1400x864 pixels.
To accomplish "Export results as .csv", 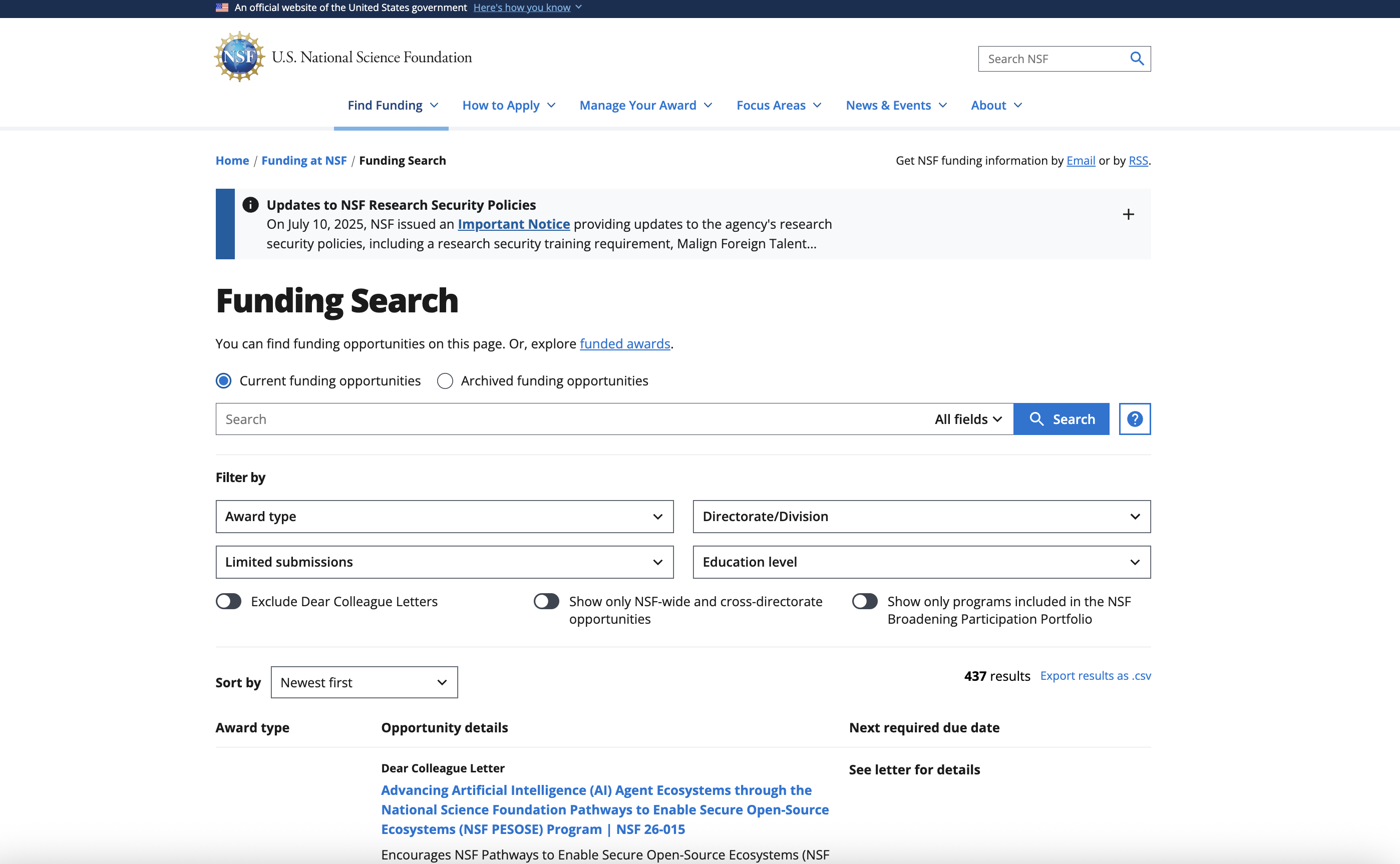I will 1096,675.
